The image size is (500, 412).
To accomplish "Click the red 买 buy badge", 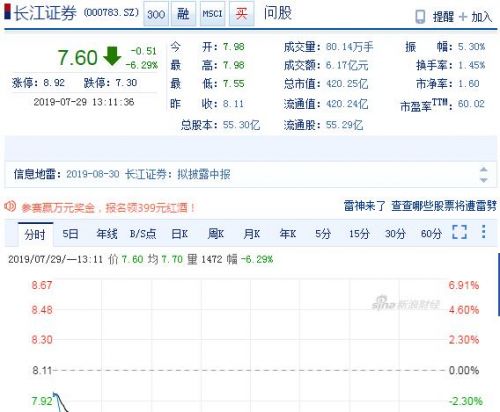I will (242, 14).
